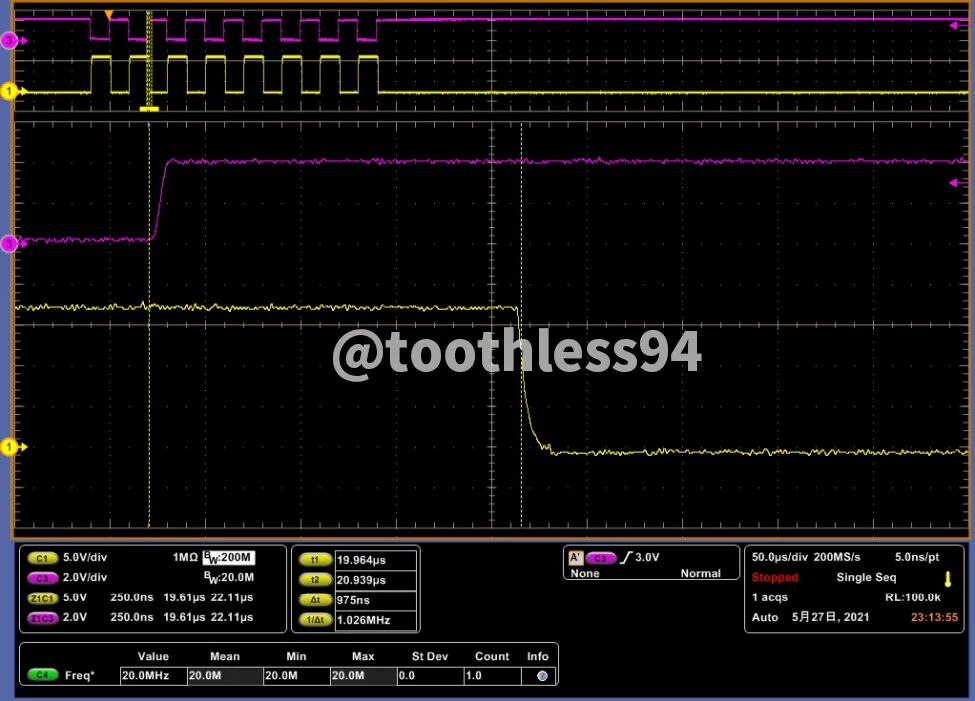Click the t2 value 20.939µs
Screen dimensions: 975x701
[x=375, y=580]
